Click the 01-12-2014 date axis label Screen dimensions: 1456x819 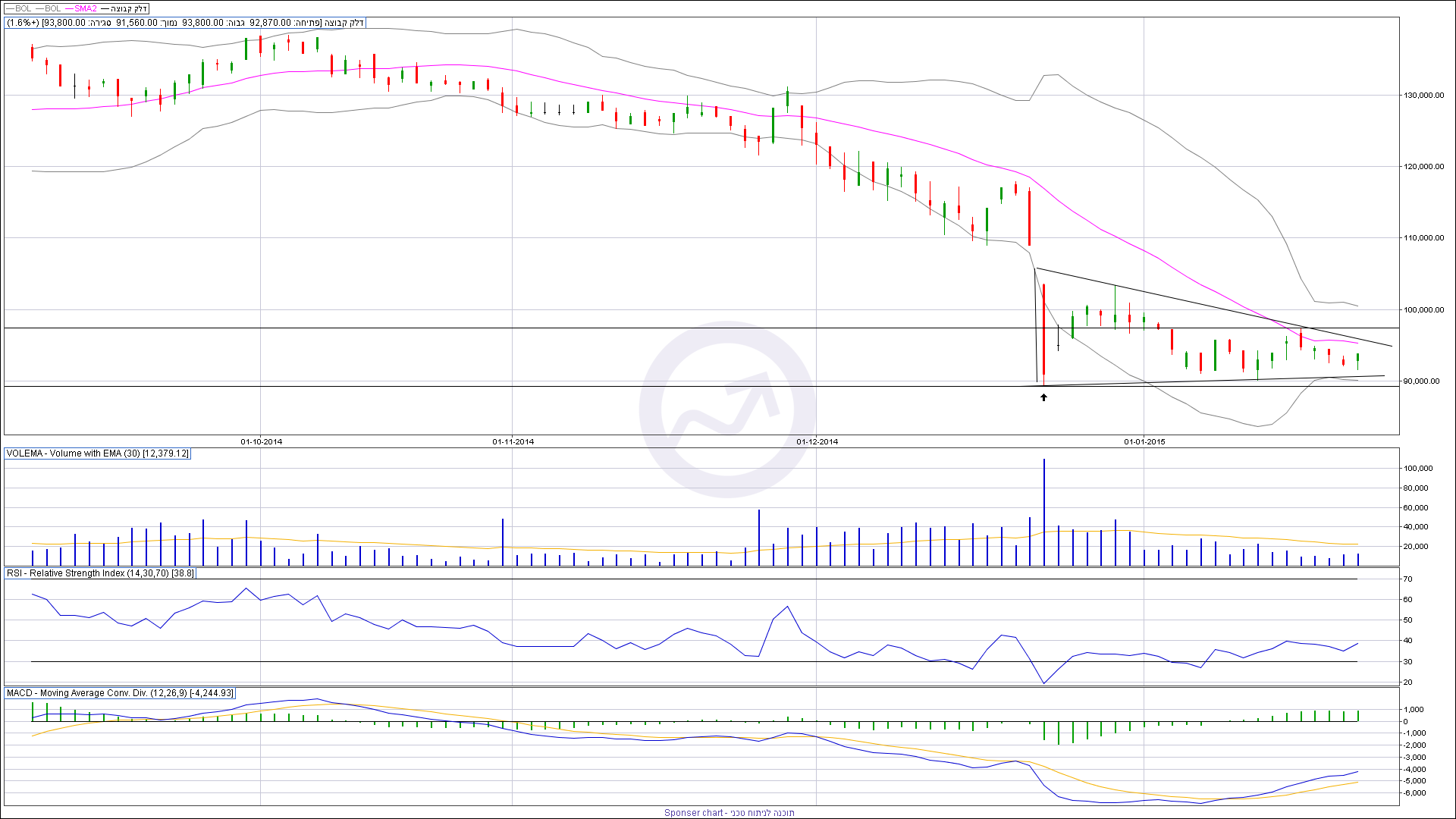817,441
